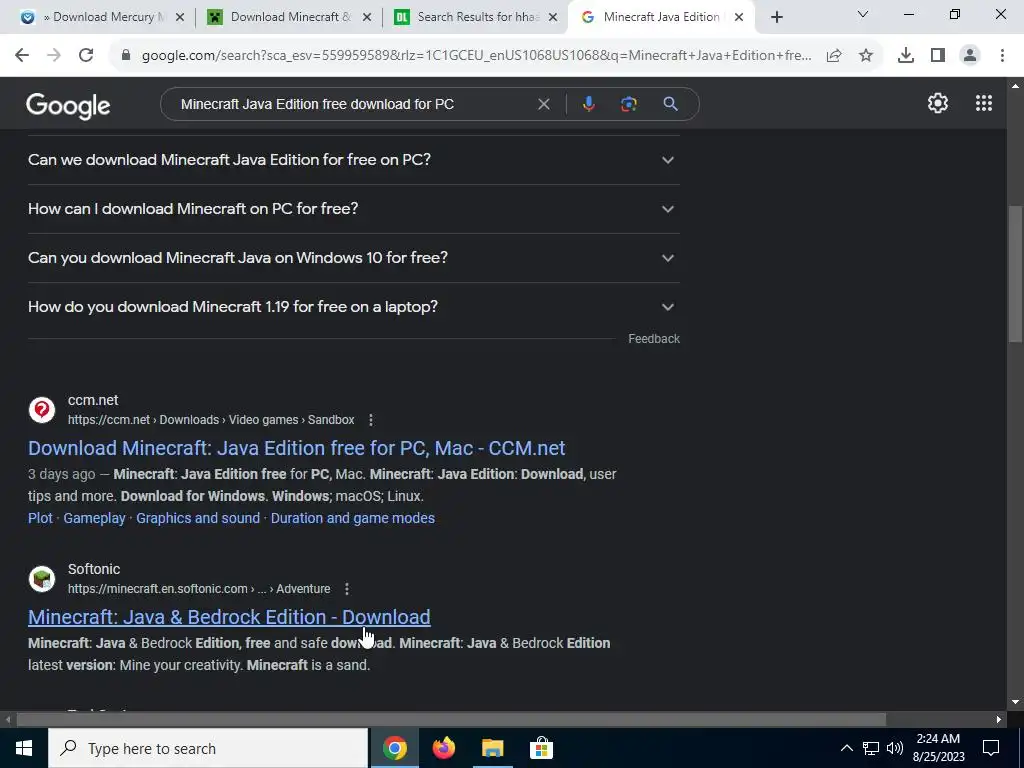
Task: Open the Google apps grid
Action: coord(984,103)
